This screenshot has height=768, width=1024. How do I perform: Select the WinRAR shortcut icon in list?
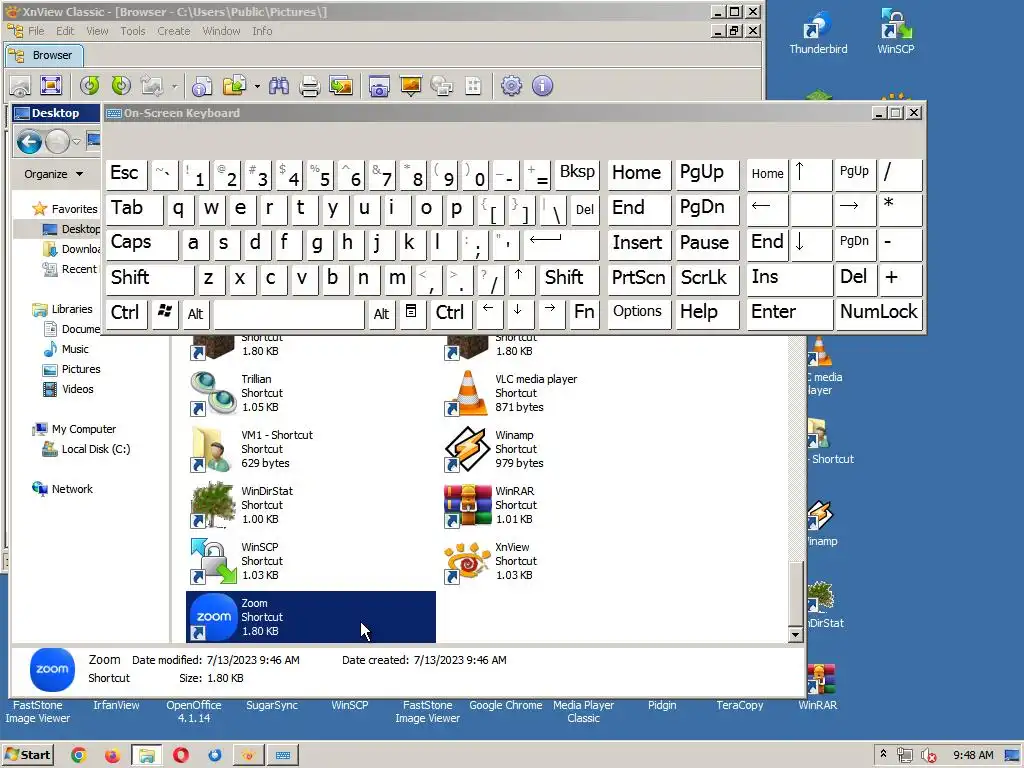467,505
